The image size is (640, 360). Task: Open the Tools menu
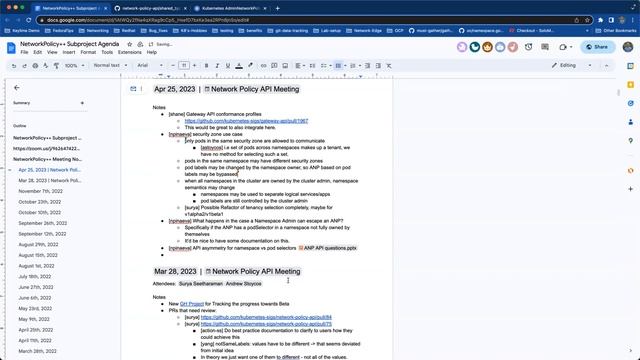(107, 52)
